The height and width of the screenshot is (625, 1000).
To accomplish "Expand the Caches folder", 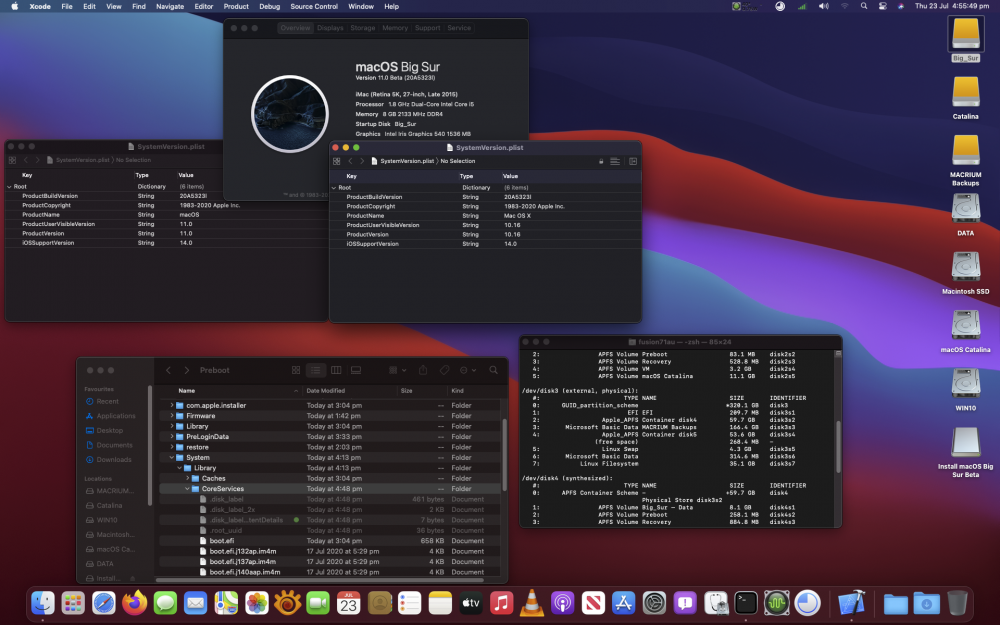I will 187,478.
